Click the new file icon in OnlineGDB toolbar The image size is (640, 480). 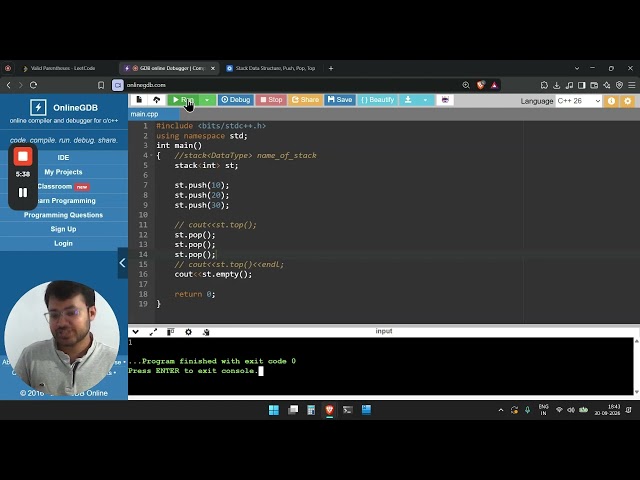139,100
